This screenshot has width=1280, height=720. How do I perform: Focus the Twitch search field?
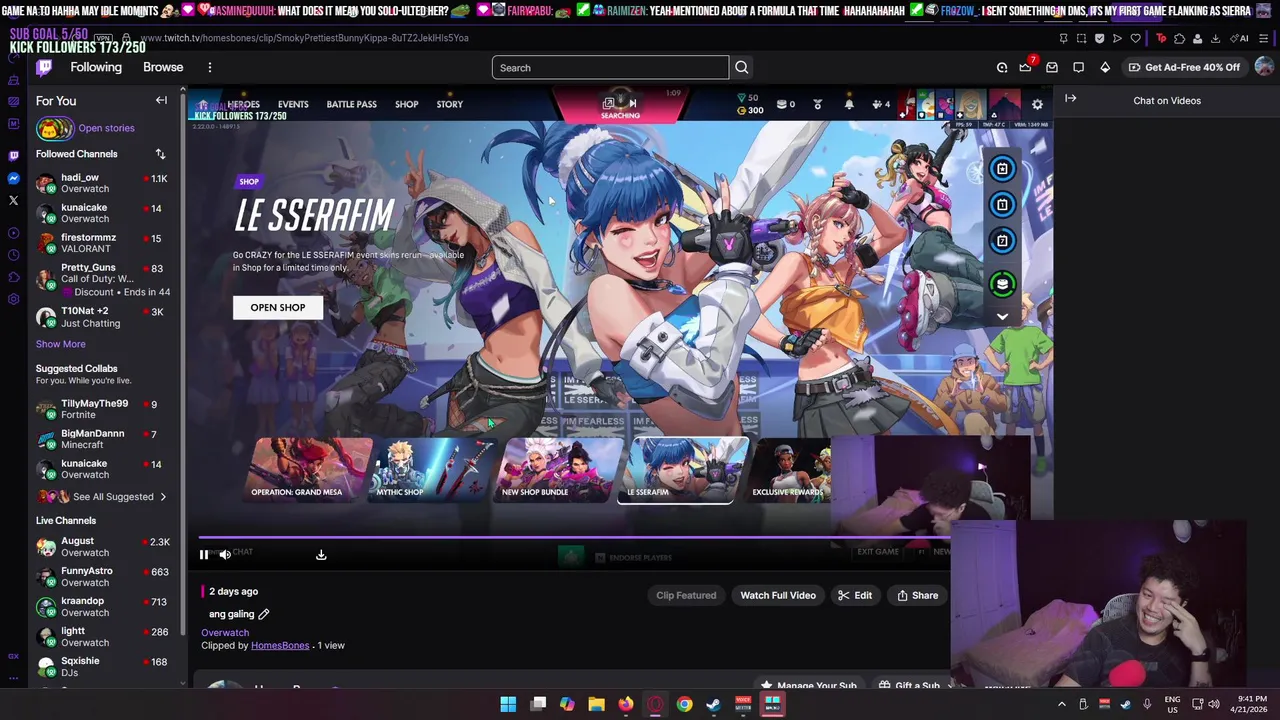[610, 67]
